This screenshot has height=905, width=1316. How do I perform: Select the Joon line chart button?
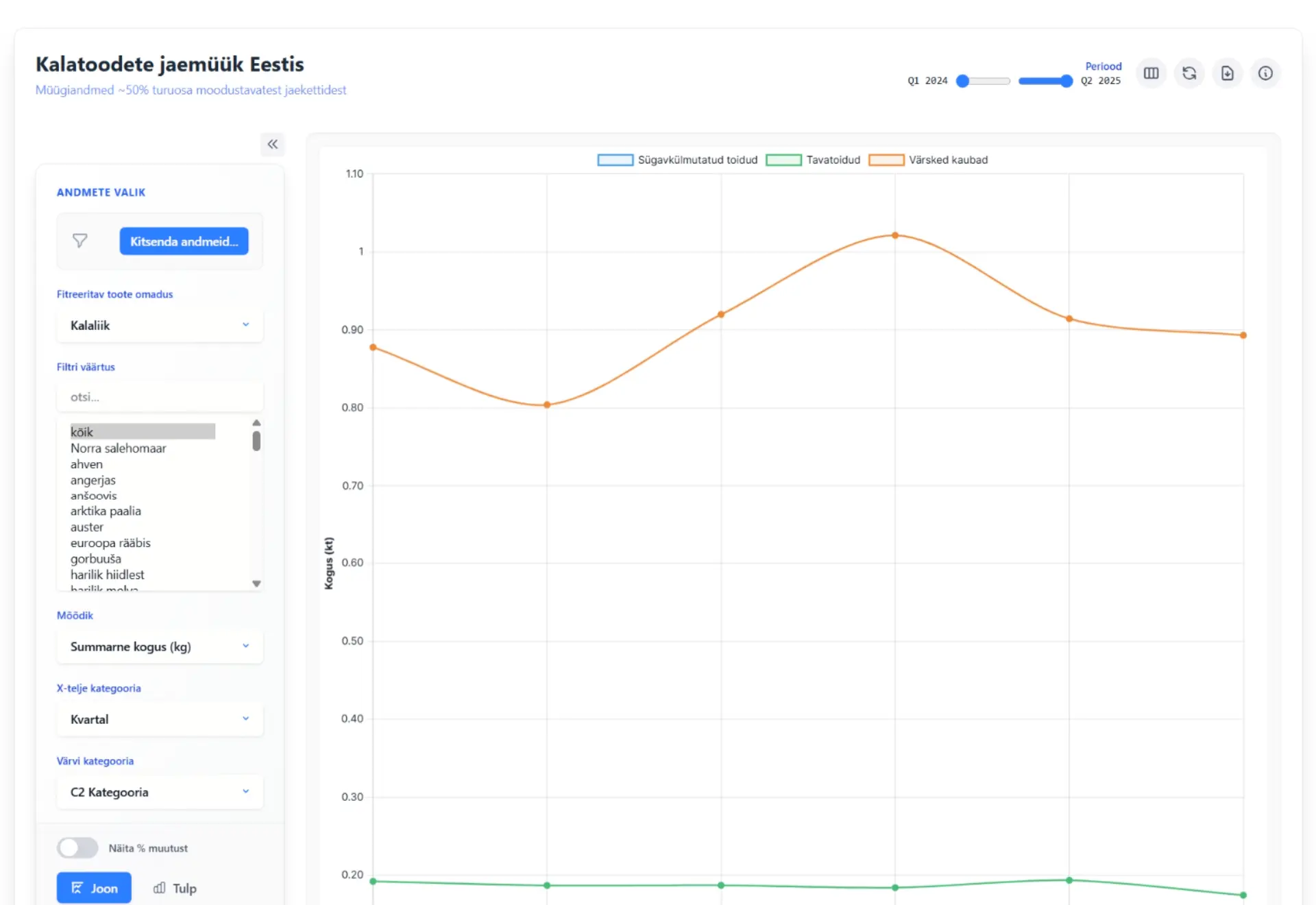94,888
